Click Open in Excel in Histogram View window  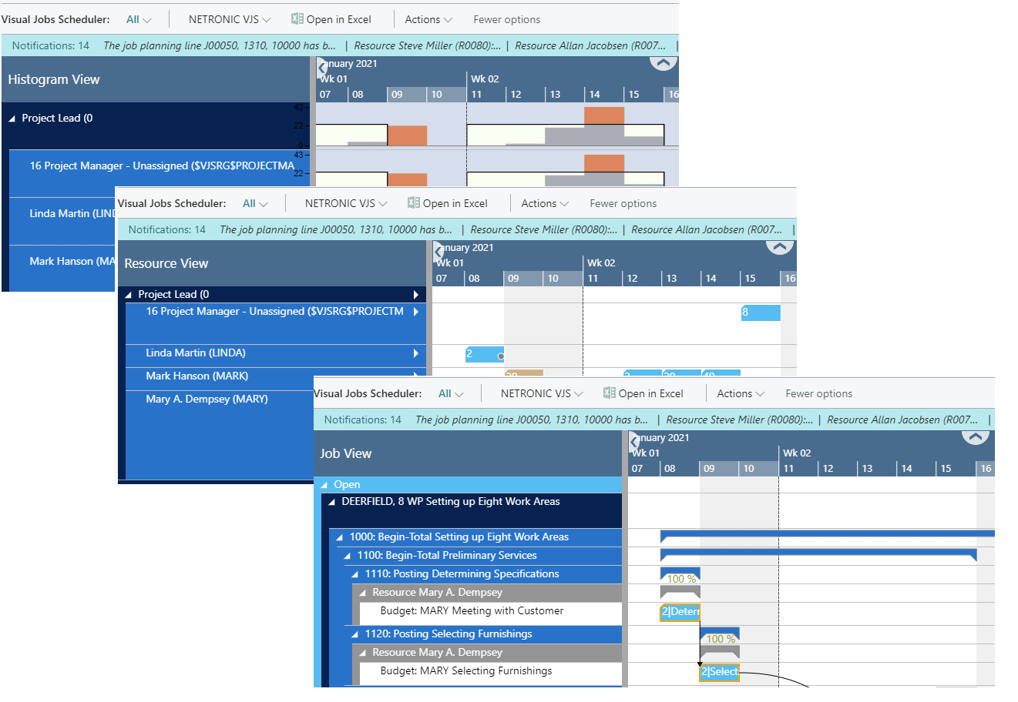coord(331,19)
